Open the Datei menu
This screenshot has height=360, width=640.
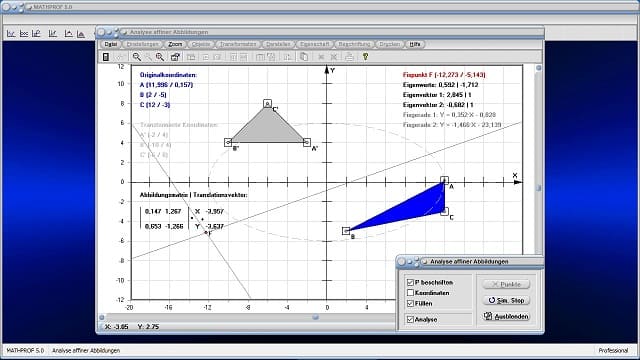(111, 44)
